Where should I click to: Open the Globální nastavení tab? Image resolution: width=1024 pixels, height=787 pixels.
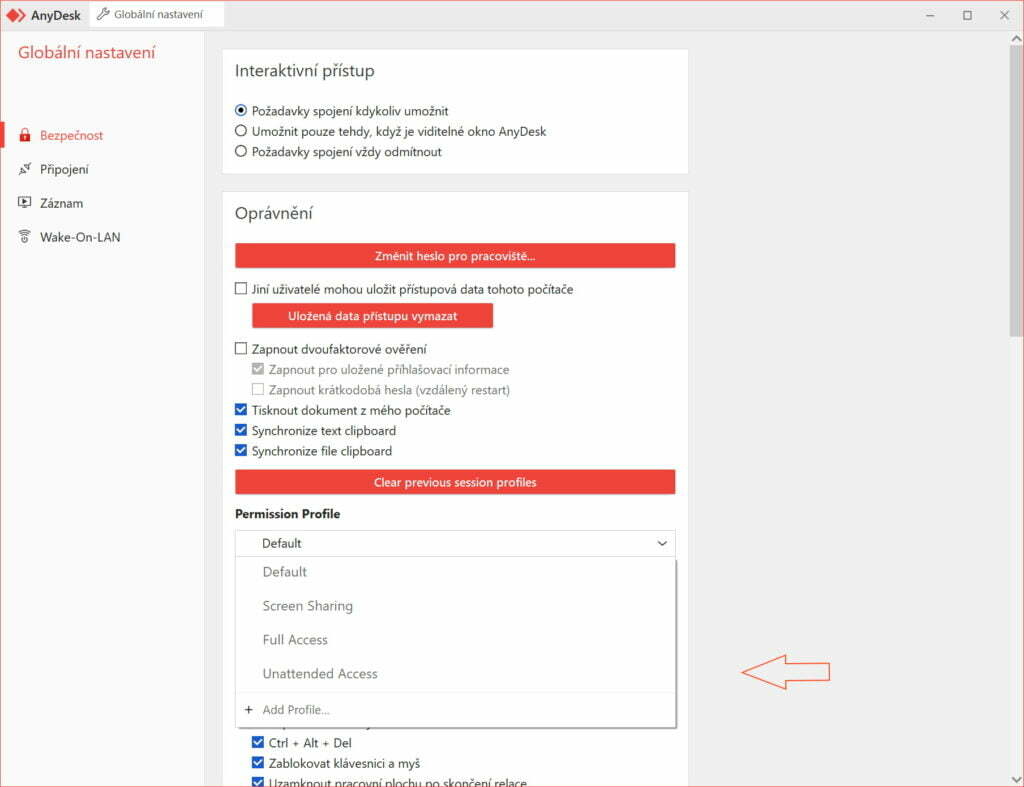click(157, 14)
